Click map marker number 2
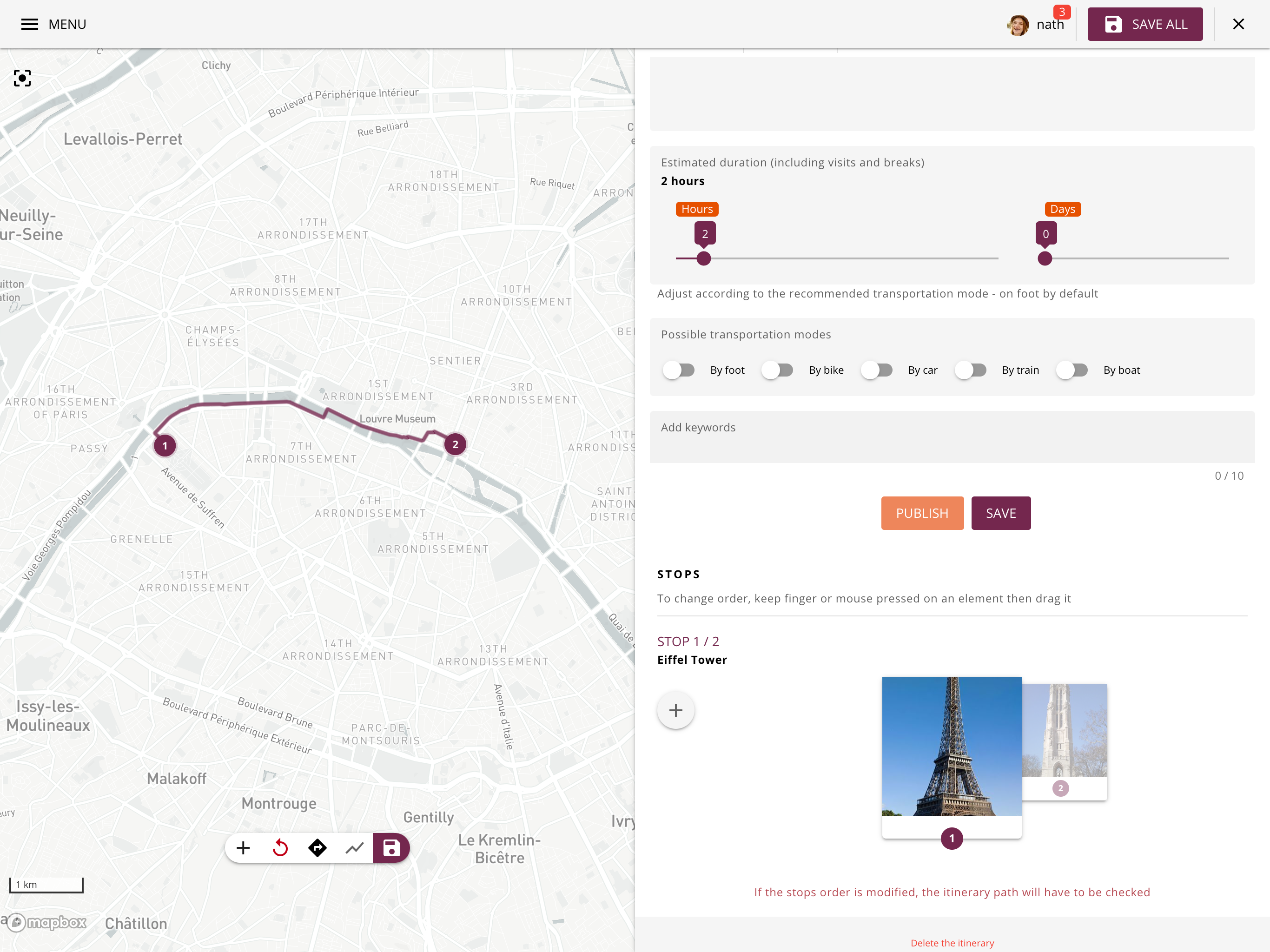 point(455,444)
